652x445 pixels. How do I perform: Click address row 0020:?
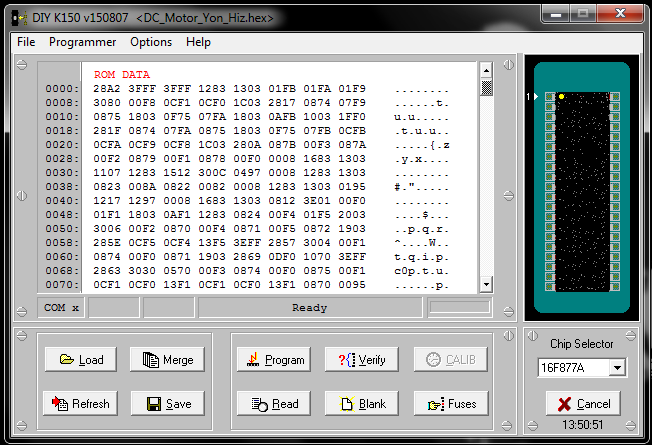click(x=62, y=144)
